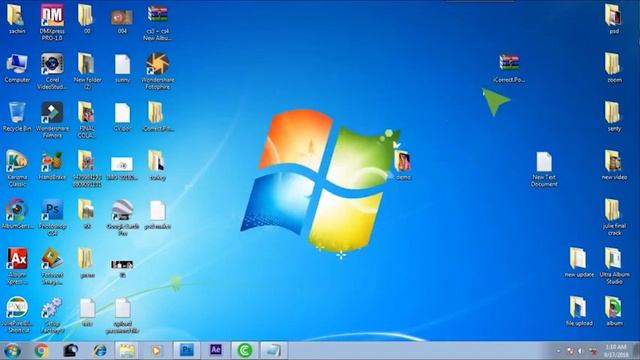Launch Wondershare Fotophire shortcut

pos(158,71)
